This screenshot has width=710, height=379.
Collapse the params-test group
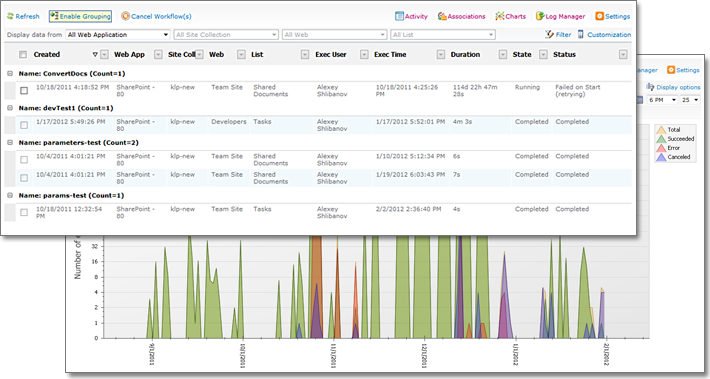click(x=10, y=195)
